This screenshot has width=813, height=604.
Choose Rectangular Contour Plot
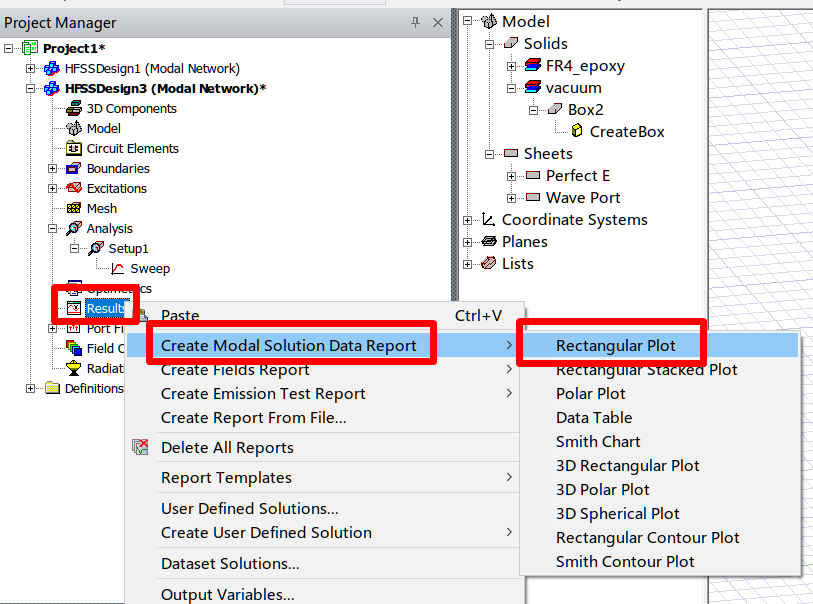(660, 538)
